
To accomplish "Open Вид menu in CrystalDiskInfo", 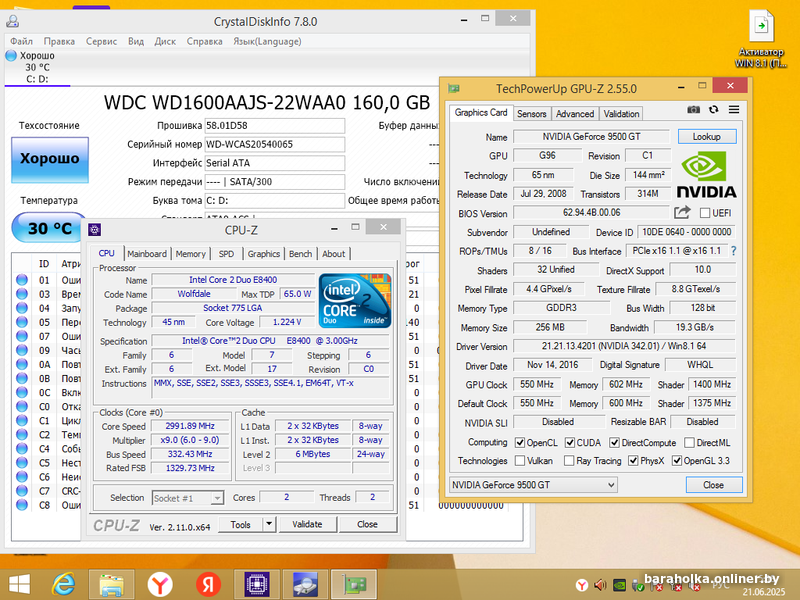I will point(136,41).
